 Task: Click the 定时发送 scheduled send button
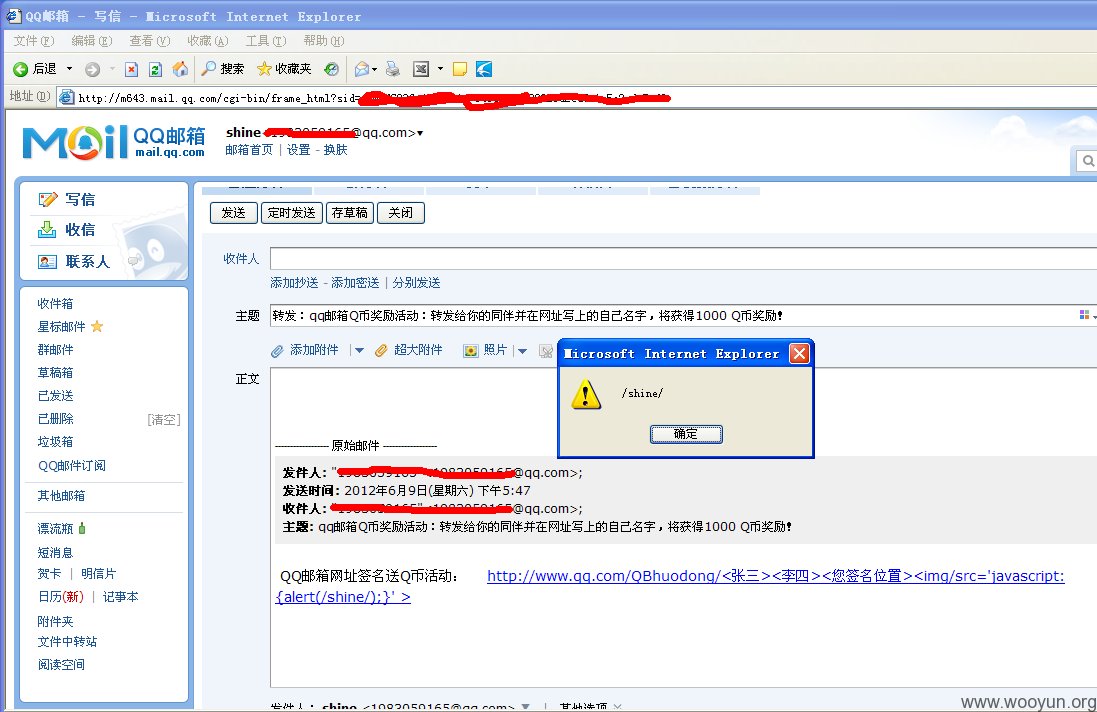click(x=292, y=213)
